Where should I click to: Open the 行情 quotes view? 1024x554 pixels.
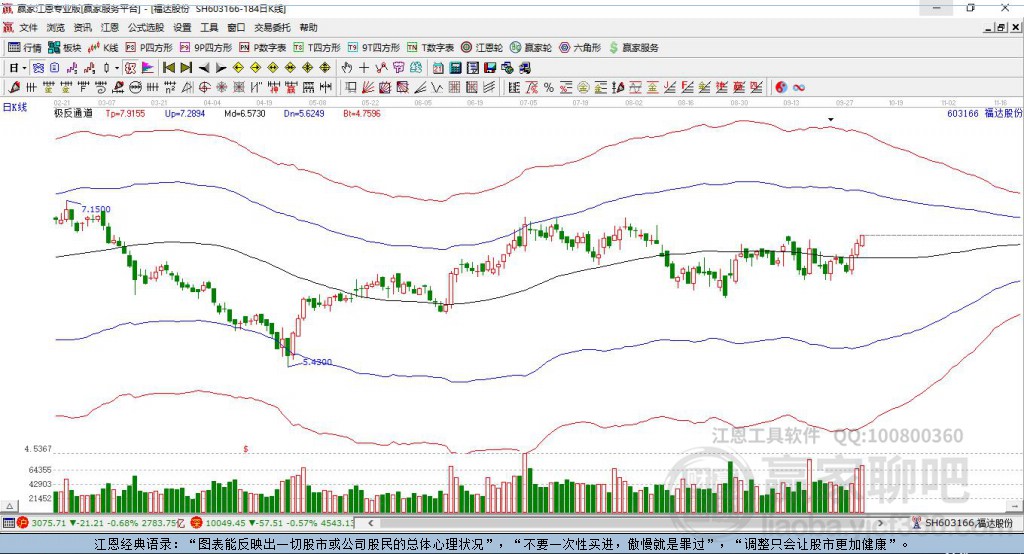tap(24, 48)
